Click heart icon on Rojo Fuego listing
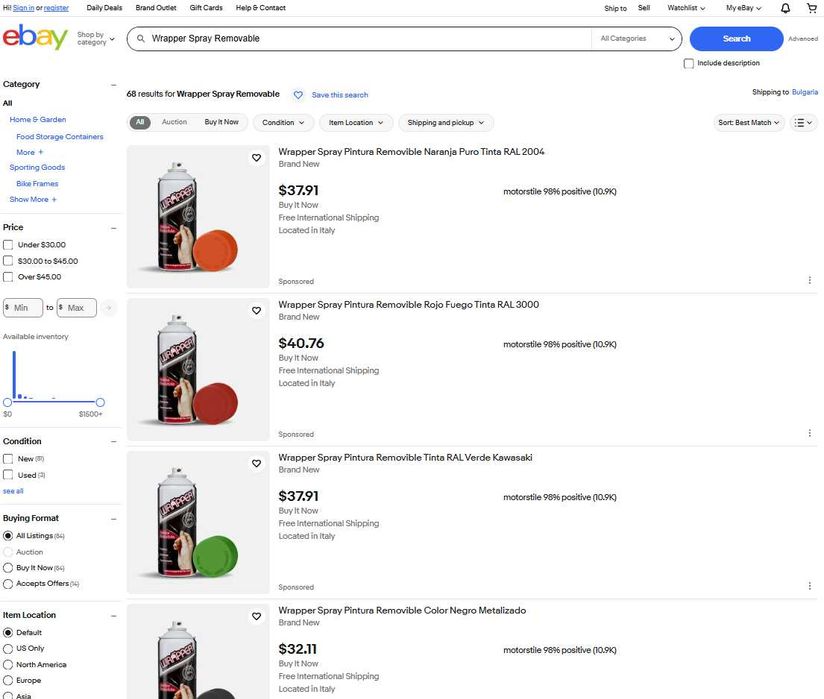The height and width of the screenshot is (699, 824). pos(256,311)
